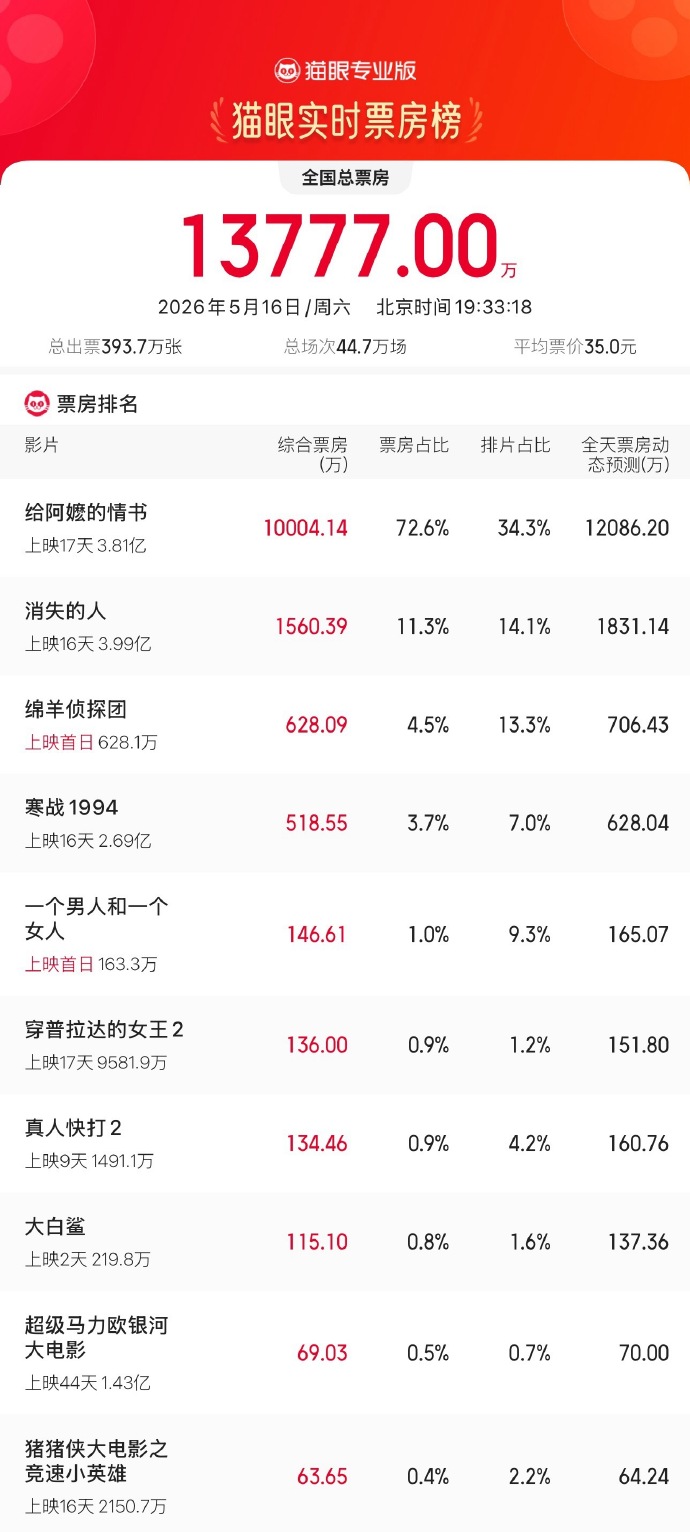
Task: Sort by the 票房占比 column header
Action: 414,445
